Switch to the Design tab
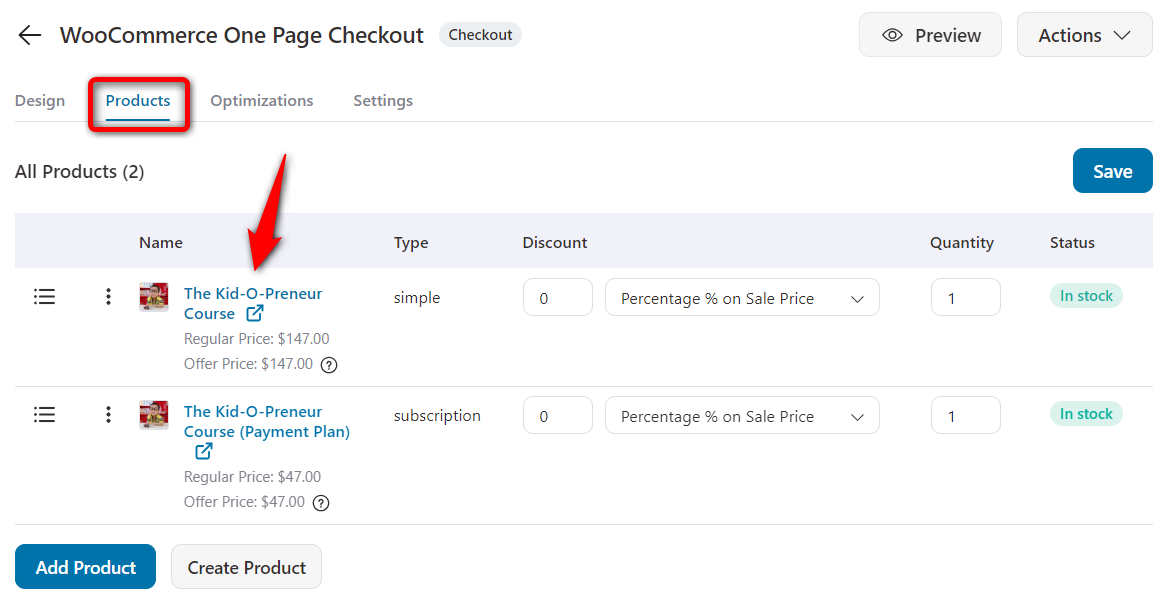The height and width of the screenshot is (607, 1164). pyautogui.click(x=40, y=100)
